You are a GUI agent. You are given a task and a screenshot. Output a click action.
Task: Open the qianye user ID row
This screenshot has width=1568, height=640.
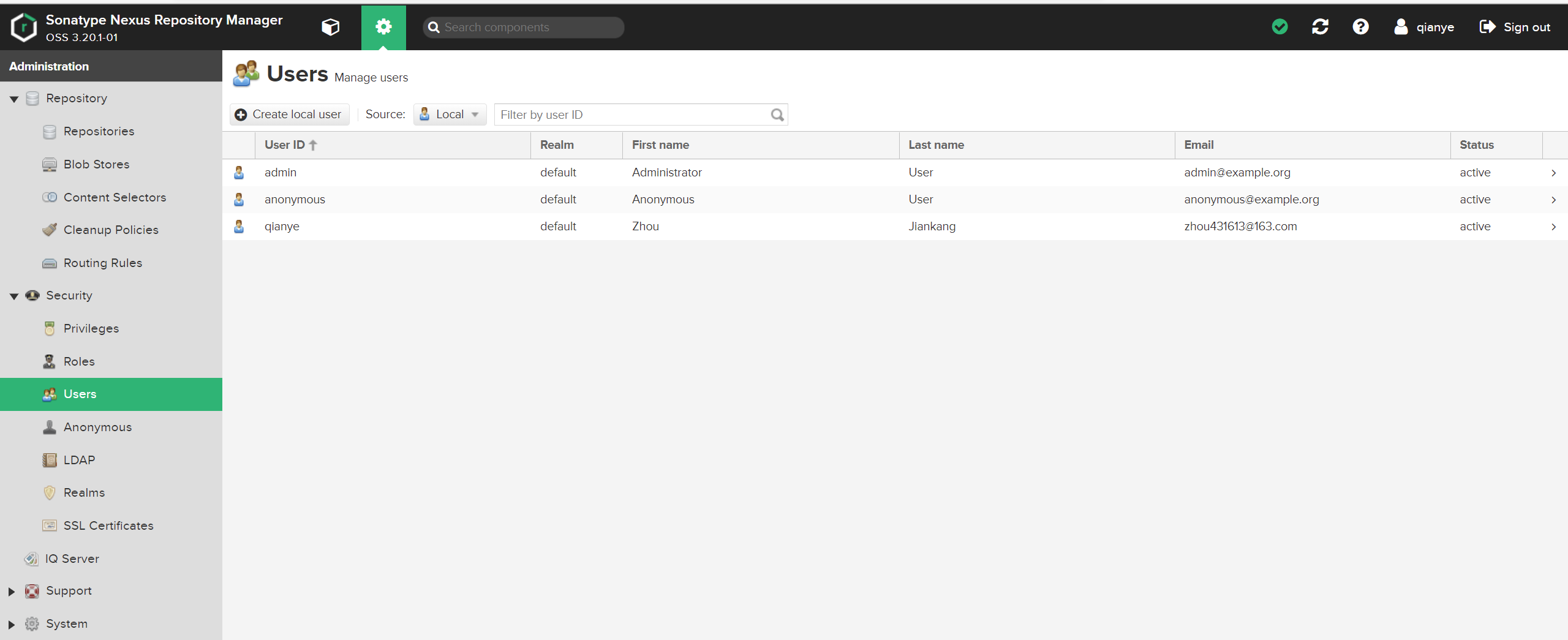(x=895, y=227)
